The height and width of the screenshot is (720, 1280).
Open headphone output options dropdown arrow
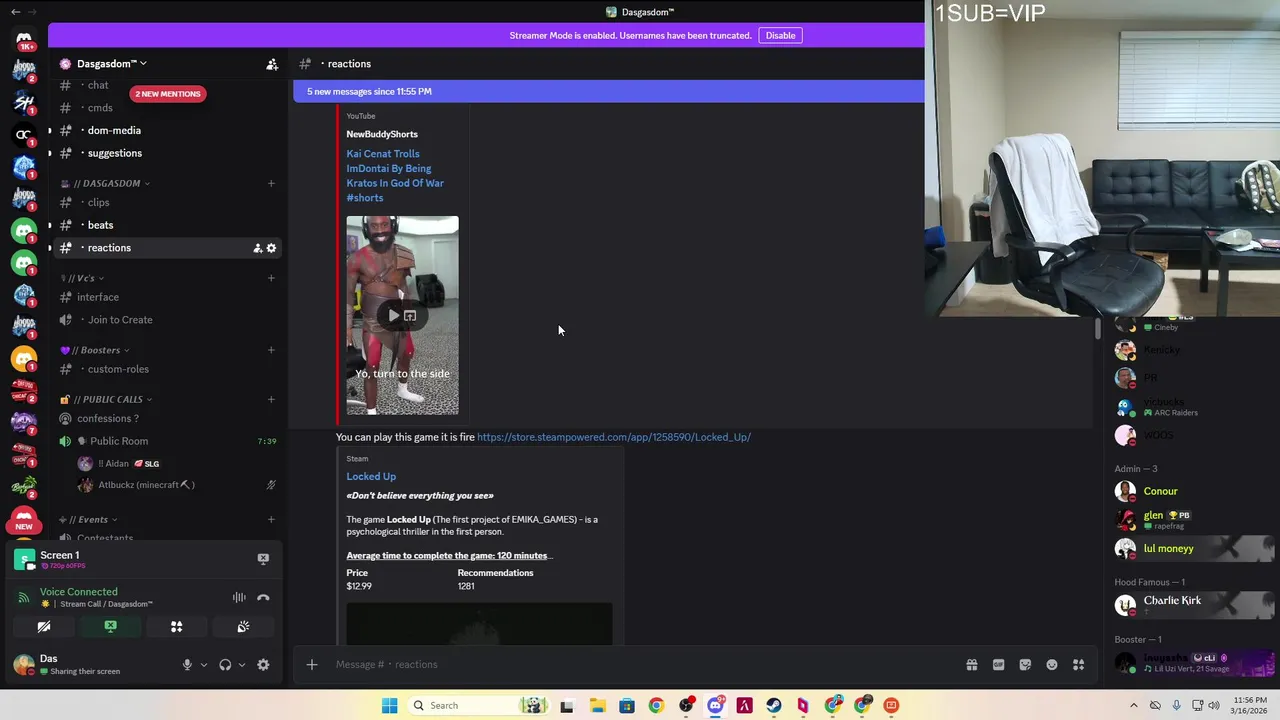pyautogui.click(x=241, y=665)
